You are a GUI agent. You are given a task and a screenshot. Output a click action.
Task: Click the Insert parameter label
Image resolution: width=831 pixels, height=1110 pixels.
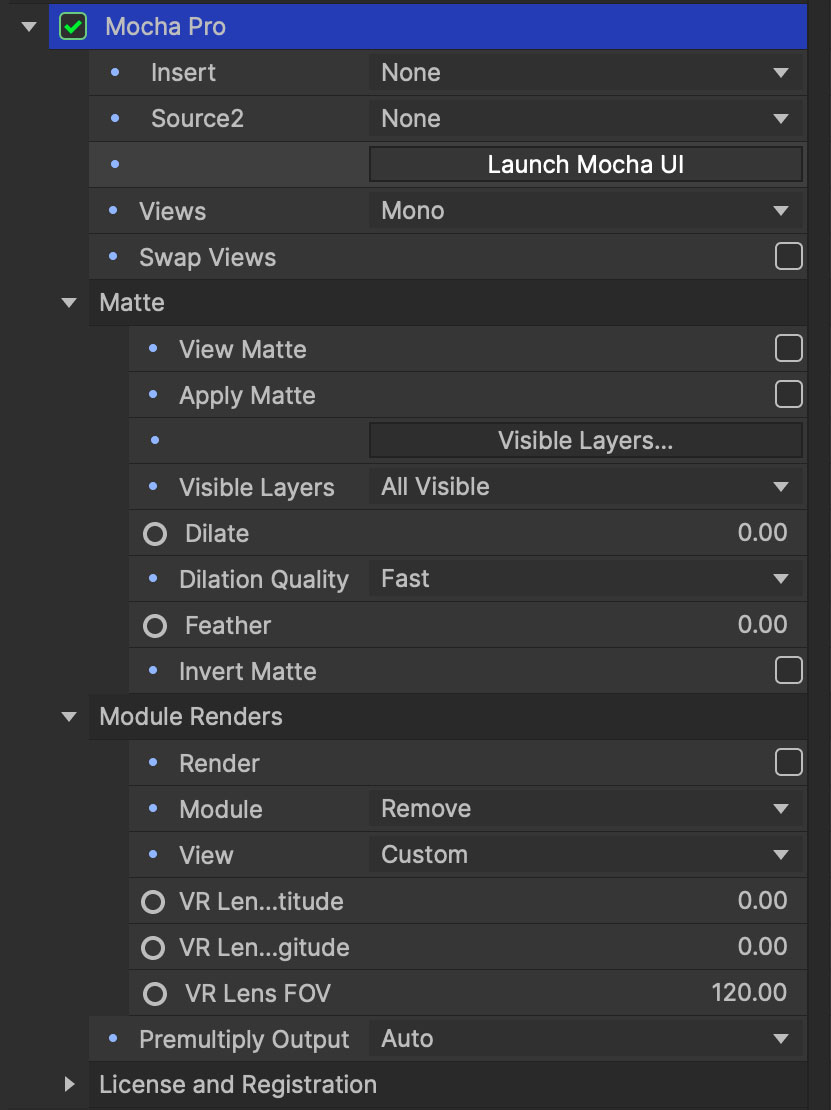(183, 72)
